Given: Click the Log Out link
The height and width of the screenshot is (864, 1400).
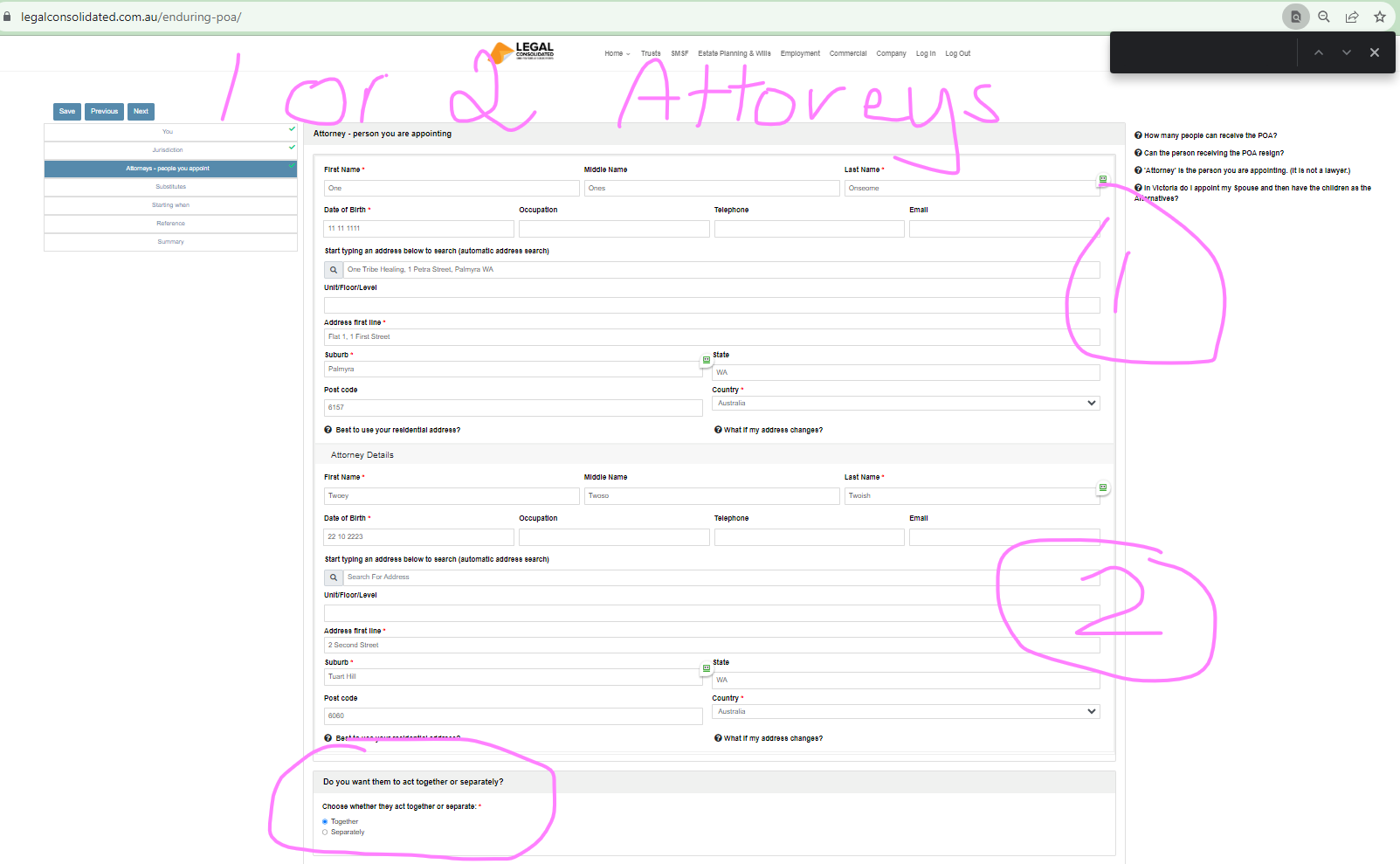Looking at the screenshot, I should coord(958,53).
